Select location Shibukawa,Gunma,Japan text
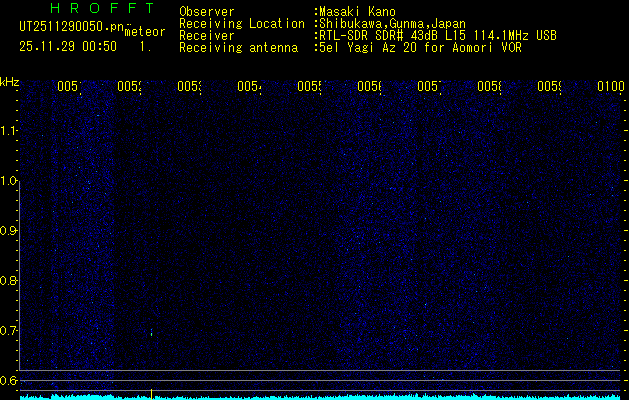 tap(392, 24)
